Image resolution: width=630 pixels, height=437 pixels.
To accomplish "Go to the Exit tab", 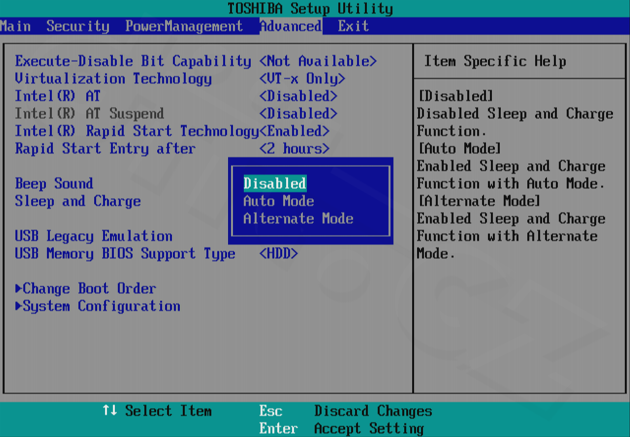I will pos(353,26).
